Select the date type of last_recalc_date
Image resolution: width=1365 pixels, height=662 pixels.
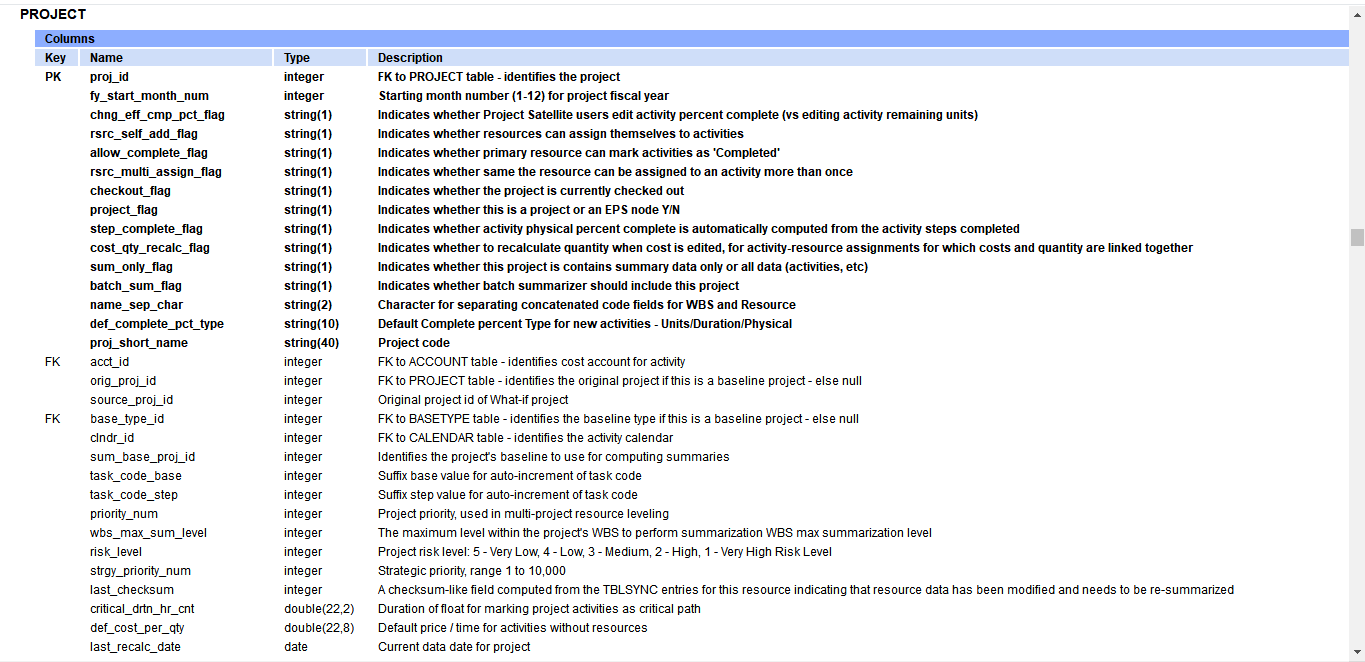coord(296,647)
